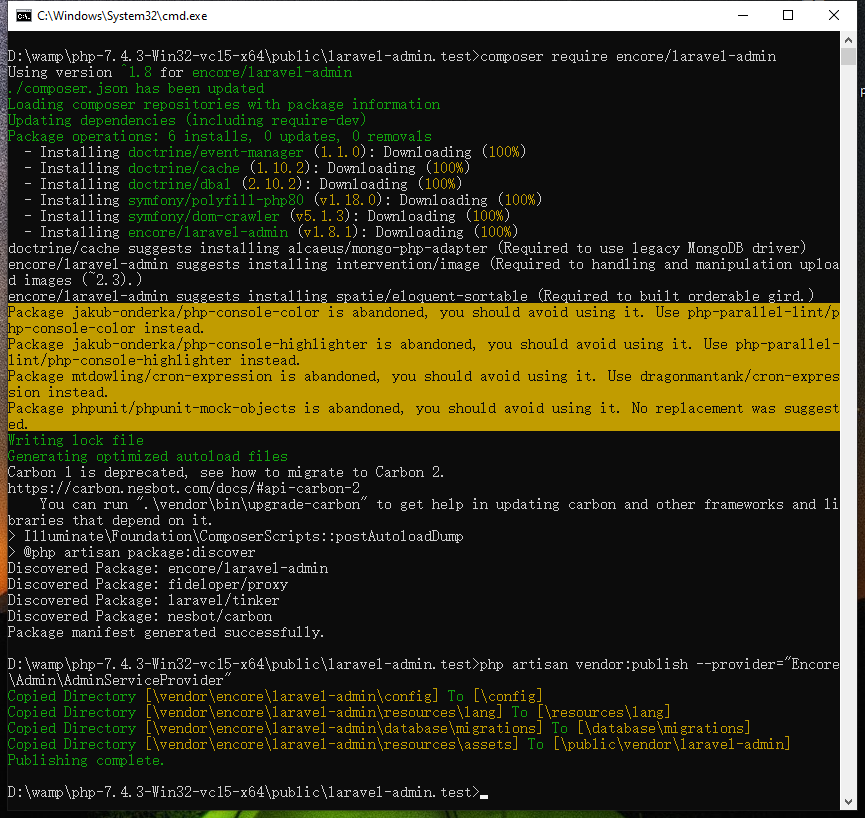Viewport: 865px width, 818px height.
Task: Click the symfony/dom-crawler package name
Action: pyautogui.click(x=204, y=216)
